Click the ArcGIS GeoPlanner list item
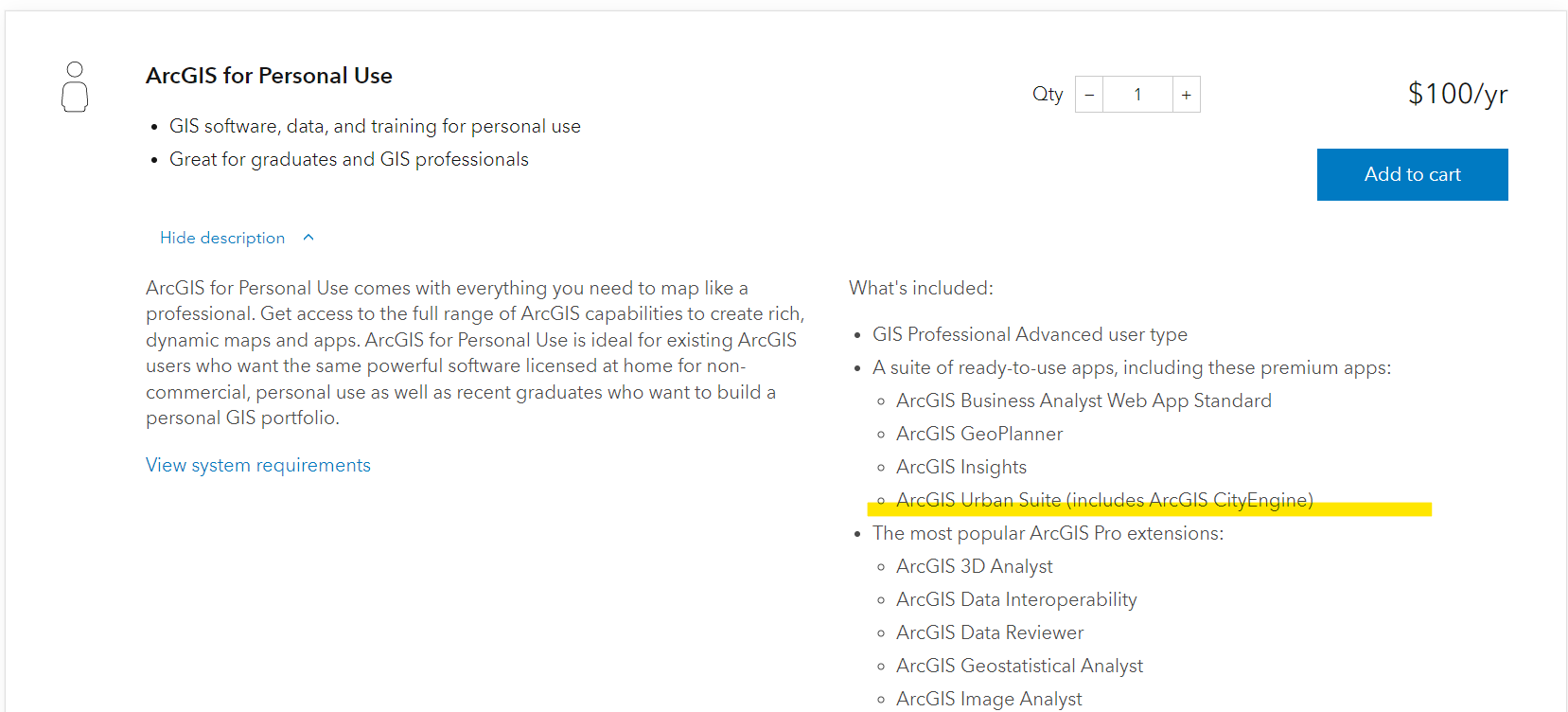1568x712 pixels. pyautogui.click(x=979, y=434)
